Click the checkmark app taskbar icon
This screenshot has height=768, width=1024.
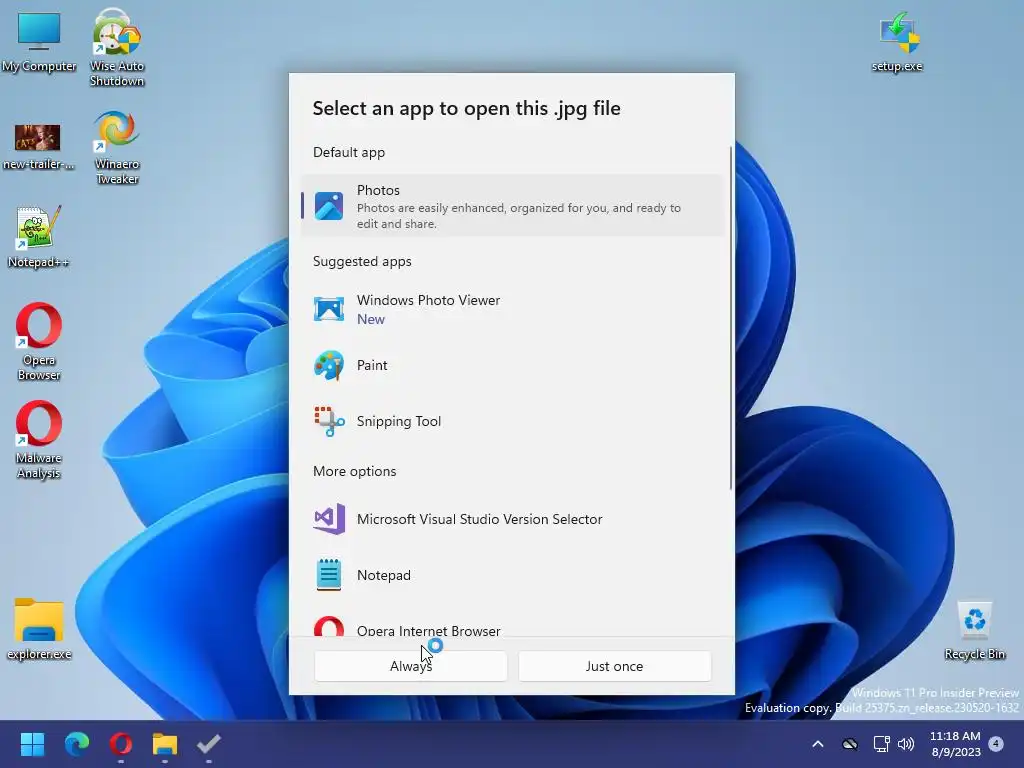pos(209,744)
